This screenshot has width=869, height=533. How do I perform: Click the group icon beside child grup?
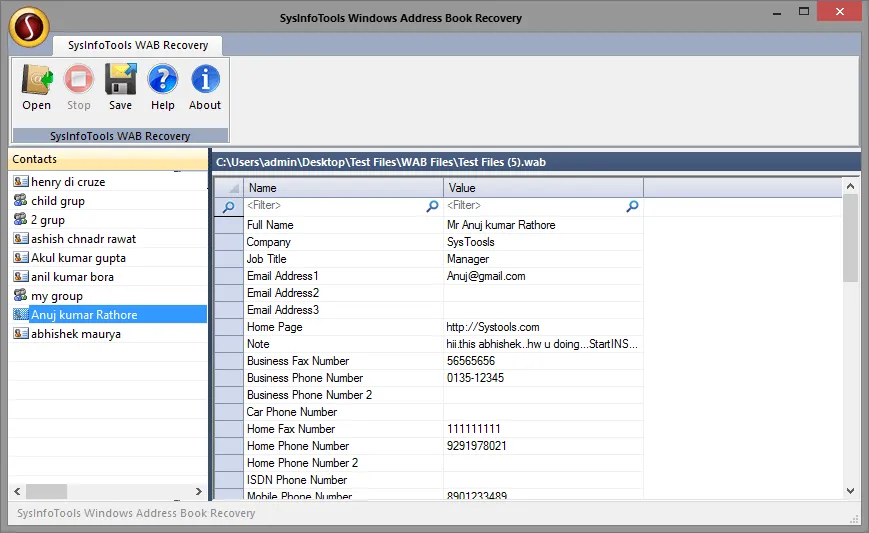tap(21, 200)
